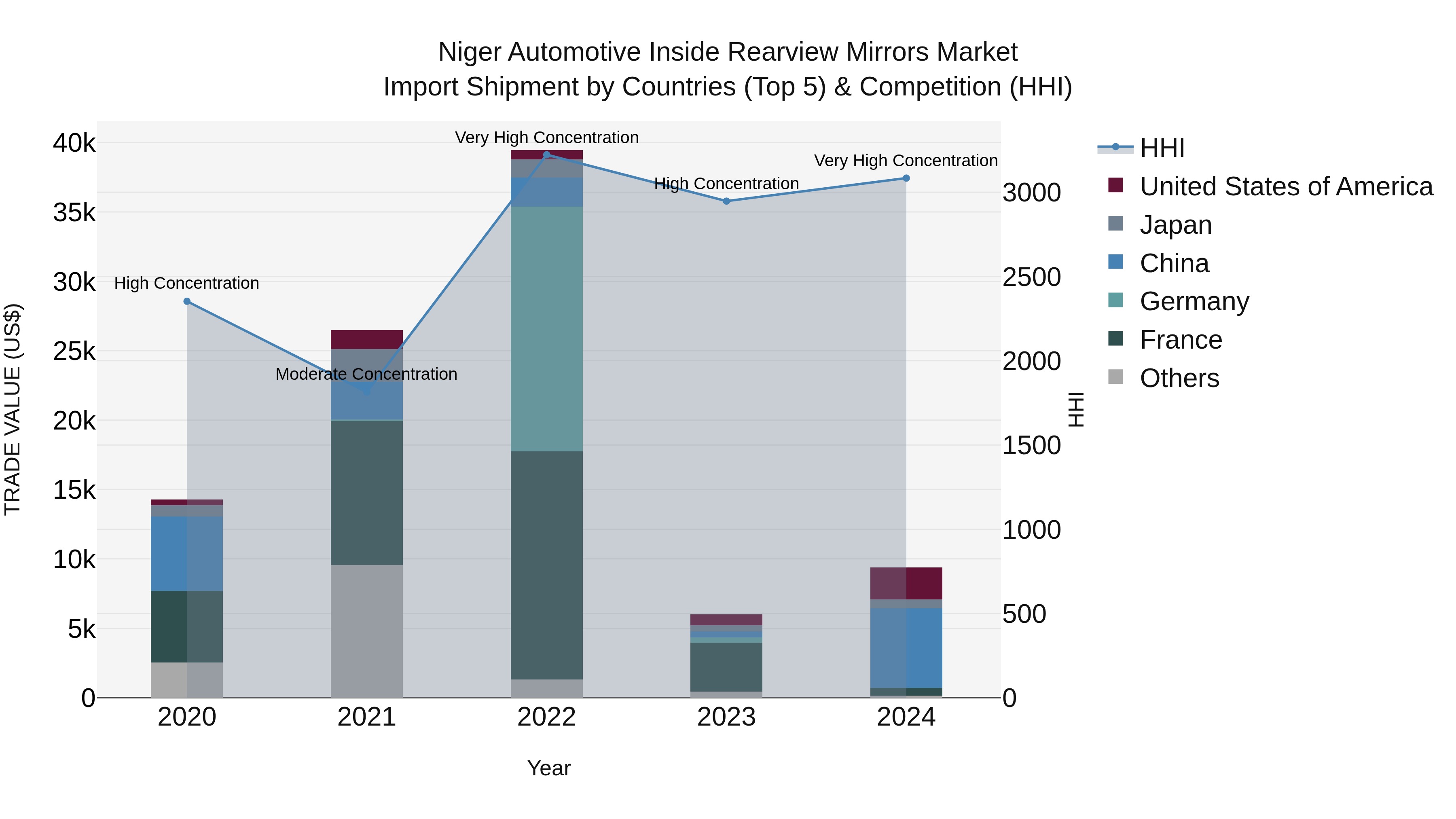Click the 3000 right axis tick

[1032, 193]
